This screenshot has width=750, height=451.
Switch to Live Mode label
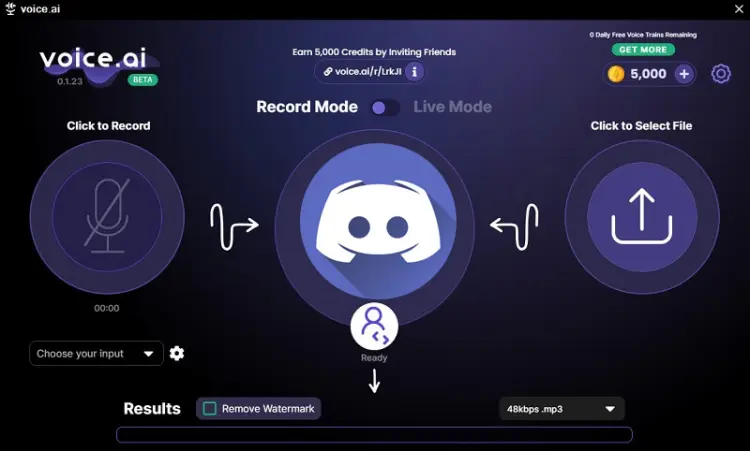(x=452, y=107)
